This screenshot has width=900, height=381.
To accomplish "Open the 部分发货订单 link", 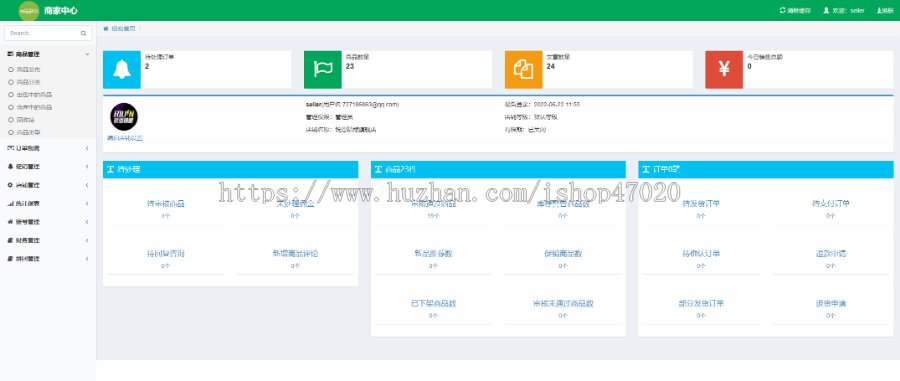I will (x=701, y=303).
